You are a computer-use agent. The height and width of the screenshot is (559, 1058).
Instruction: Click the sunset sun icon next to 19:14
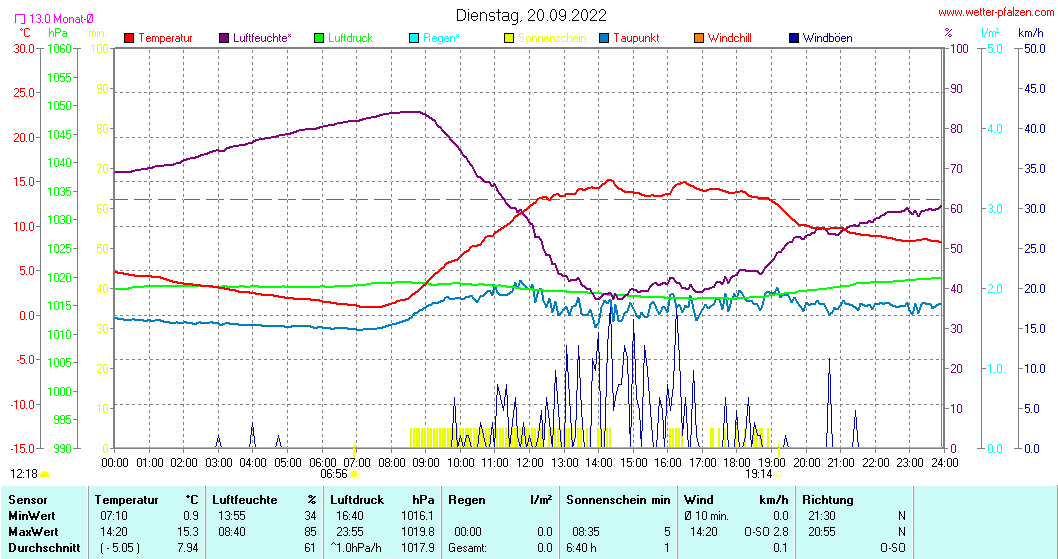tap(779, 474)
